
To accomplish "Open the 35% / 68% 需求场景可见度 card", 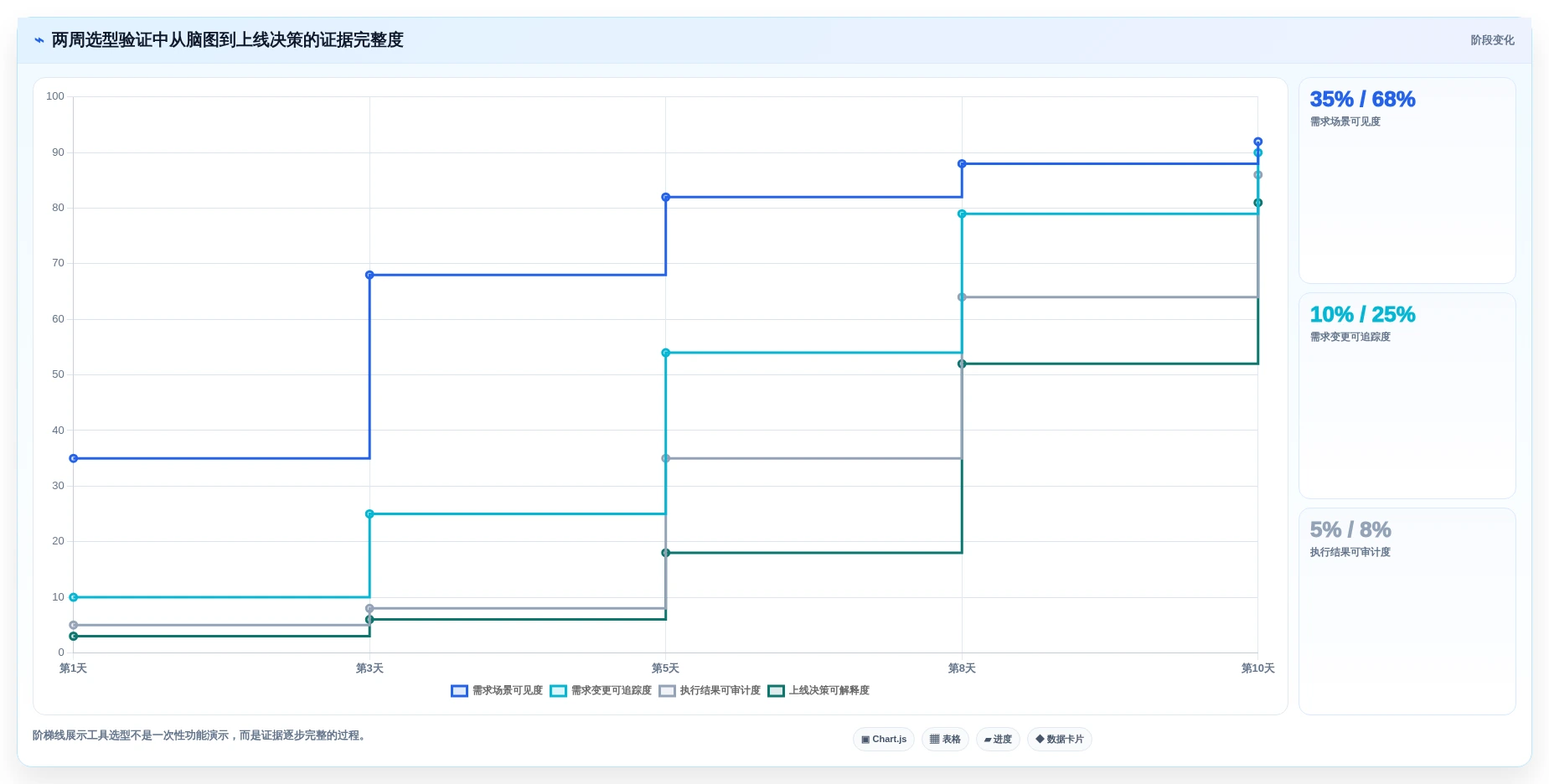I will point(1407,180).
